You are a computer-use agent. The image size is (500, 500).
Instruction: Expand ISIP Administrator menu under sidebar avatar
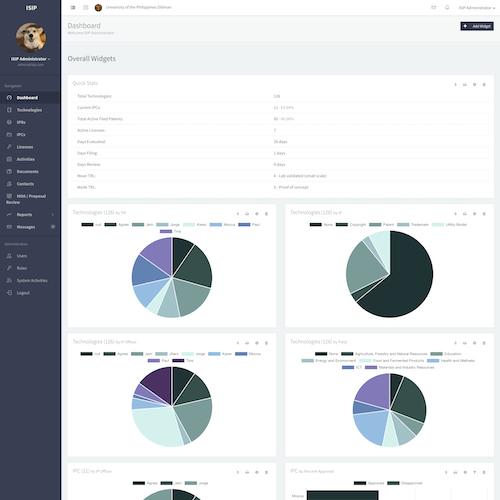[x=30, y=59]
